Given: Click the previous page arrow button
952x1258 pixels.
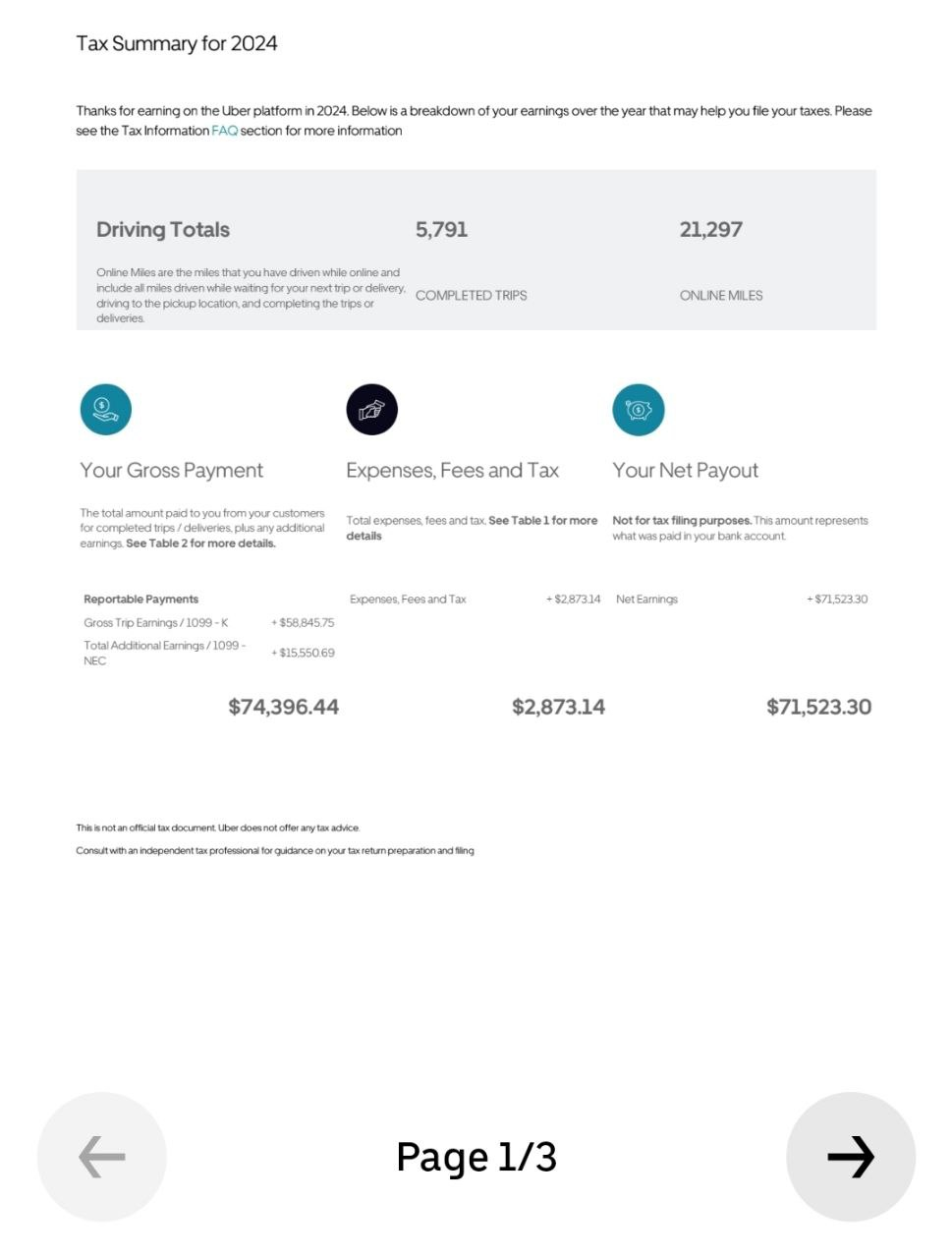Looking at the screenshot, I should click(x=102, y=1157).
